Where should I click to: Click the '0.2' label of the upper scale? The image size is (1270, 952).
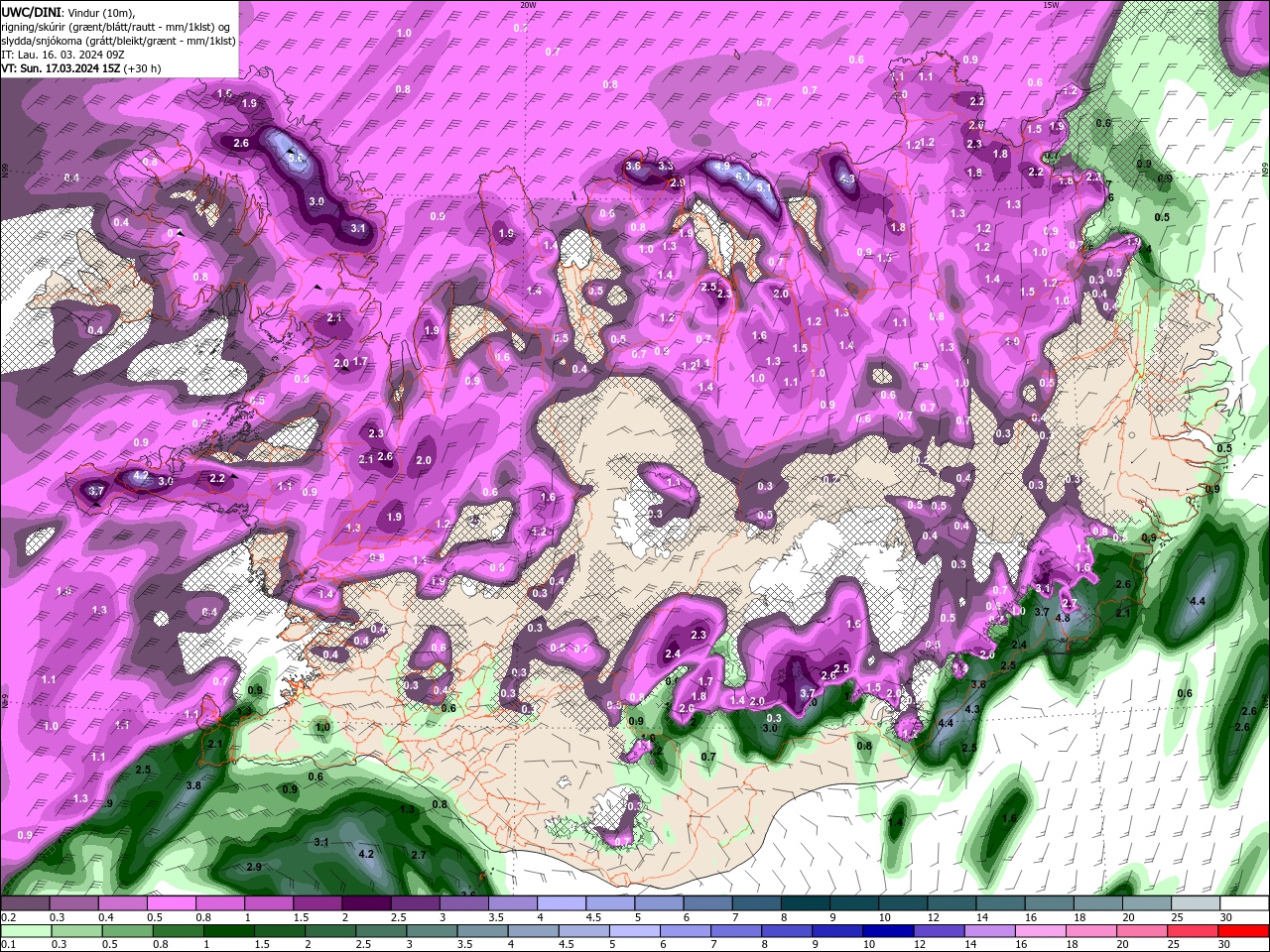8,917
